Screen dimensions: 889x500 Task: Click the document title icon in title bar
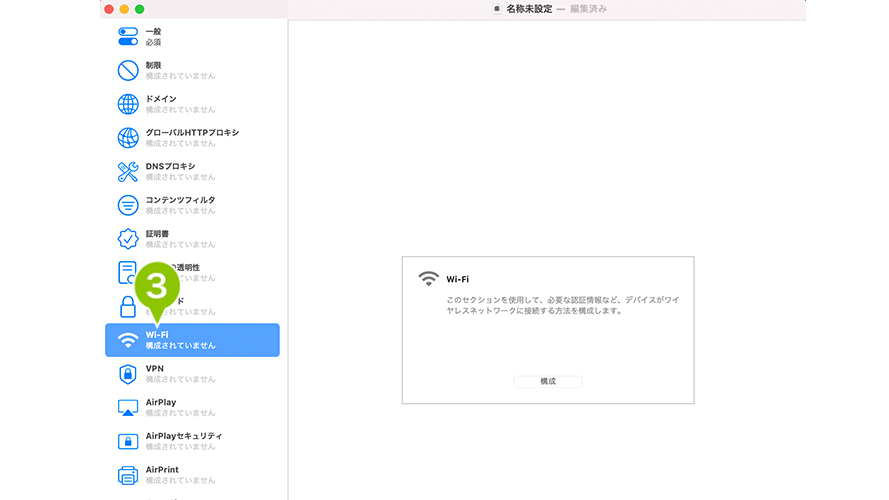(497, 9)
